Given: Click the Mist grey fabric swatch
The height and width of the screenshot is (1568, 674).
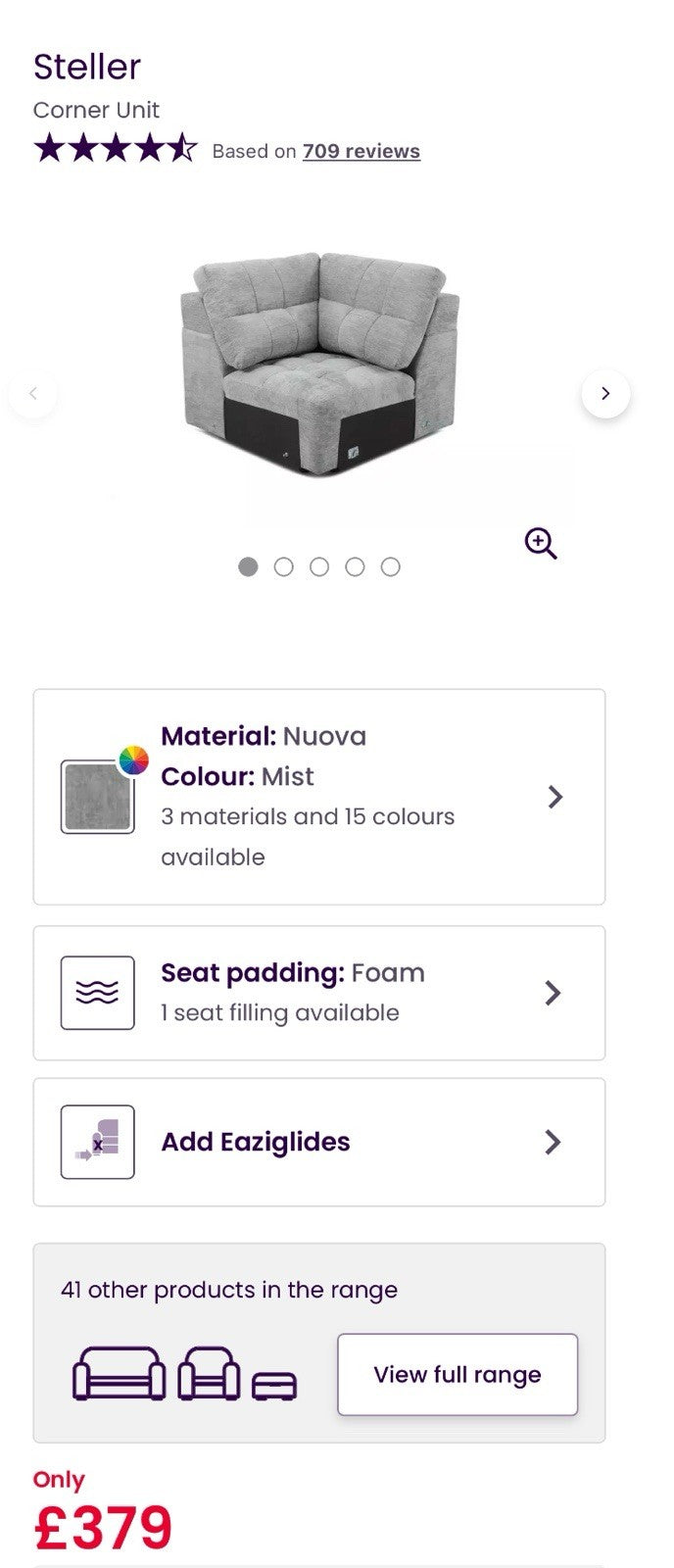Looking at the screenshot, I should coord(97,797).
